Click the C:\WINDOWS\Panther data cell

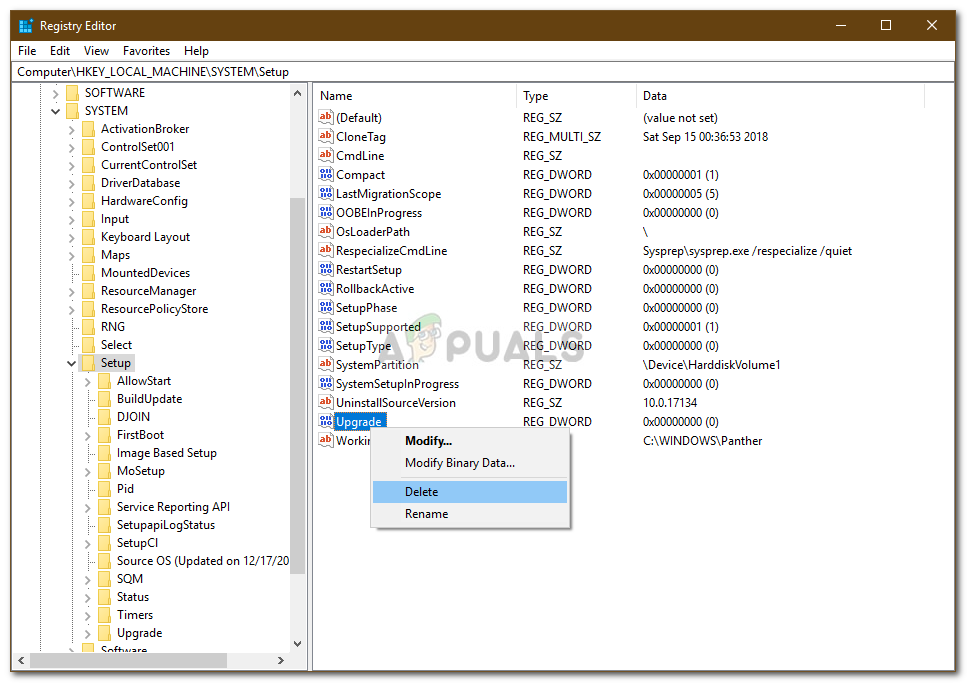tap(702, 441)
